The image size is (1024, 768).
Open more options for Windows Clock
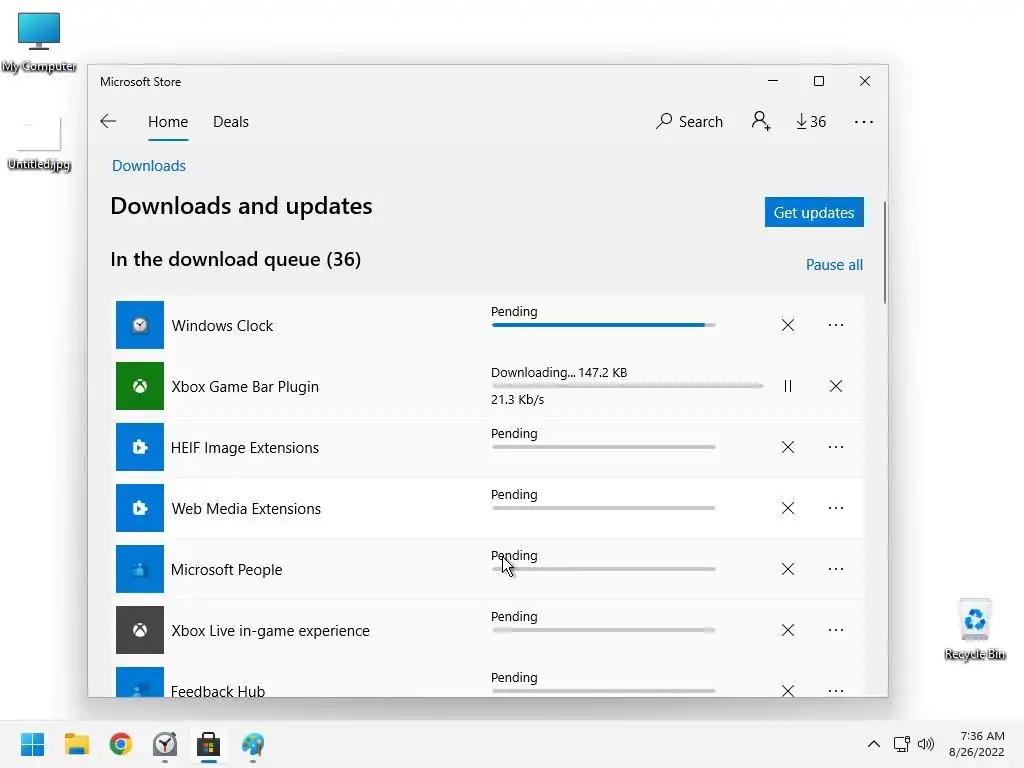pyautogui.click(x=835, y=325)
